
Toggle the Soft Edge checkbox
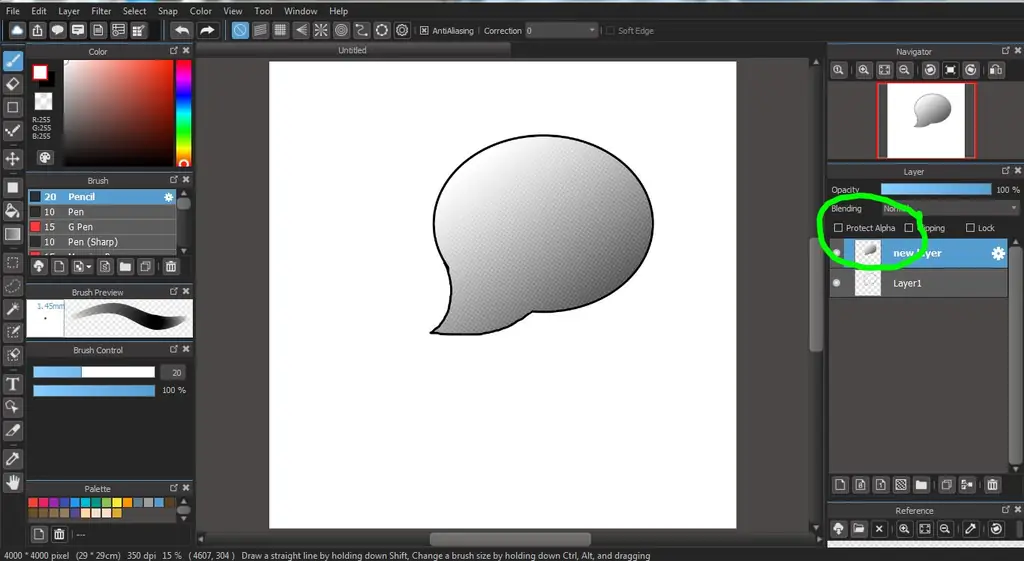coord(610,31)
